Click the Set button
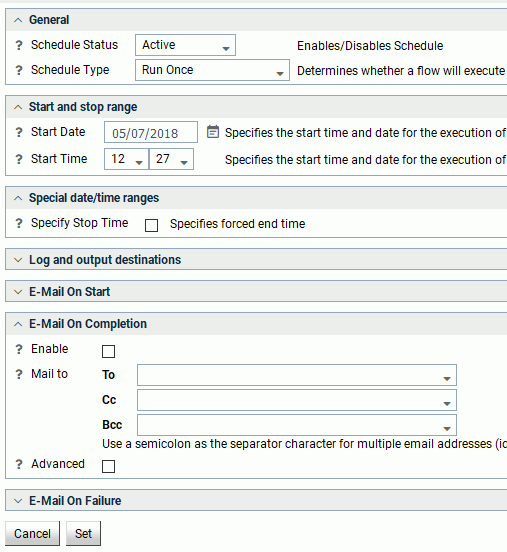 [83, 534]
